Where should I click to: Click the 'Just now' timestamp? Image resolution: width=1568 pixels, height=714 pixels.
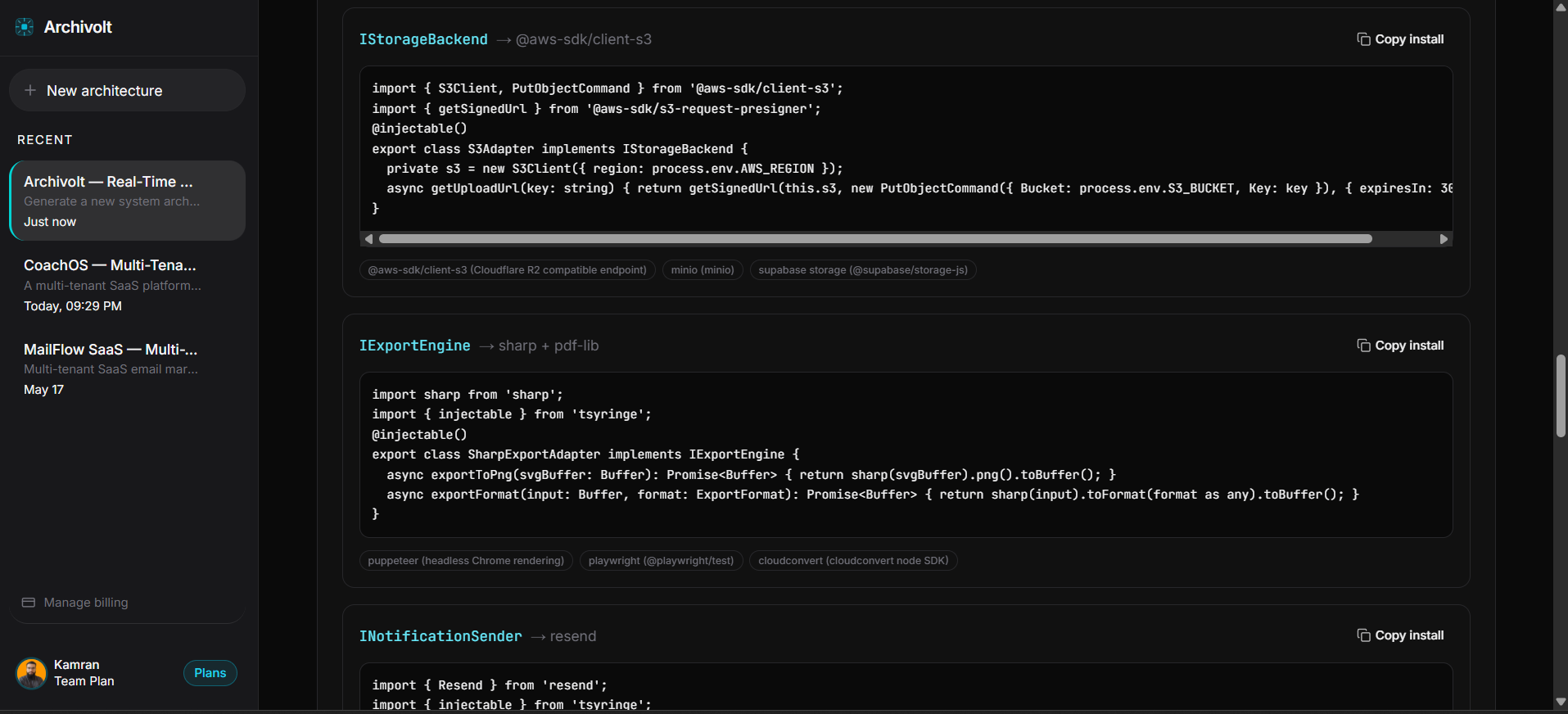[50, 222]
